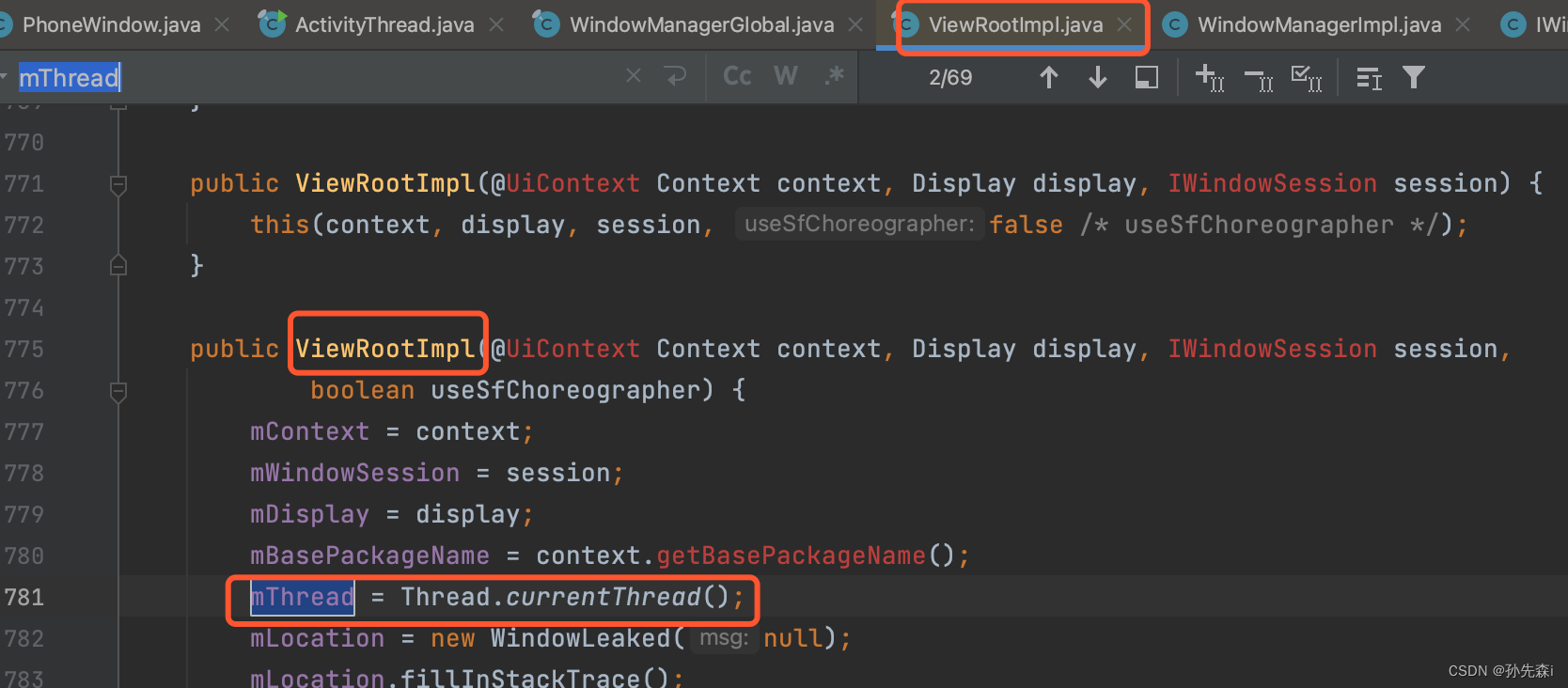Close the WindowManagerImpl.java tab

[1463, 25]
